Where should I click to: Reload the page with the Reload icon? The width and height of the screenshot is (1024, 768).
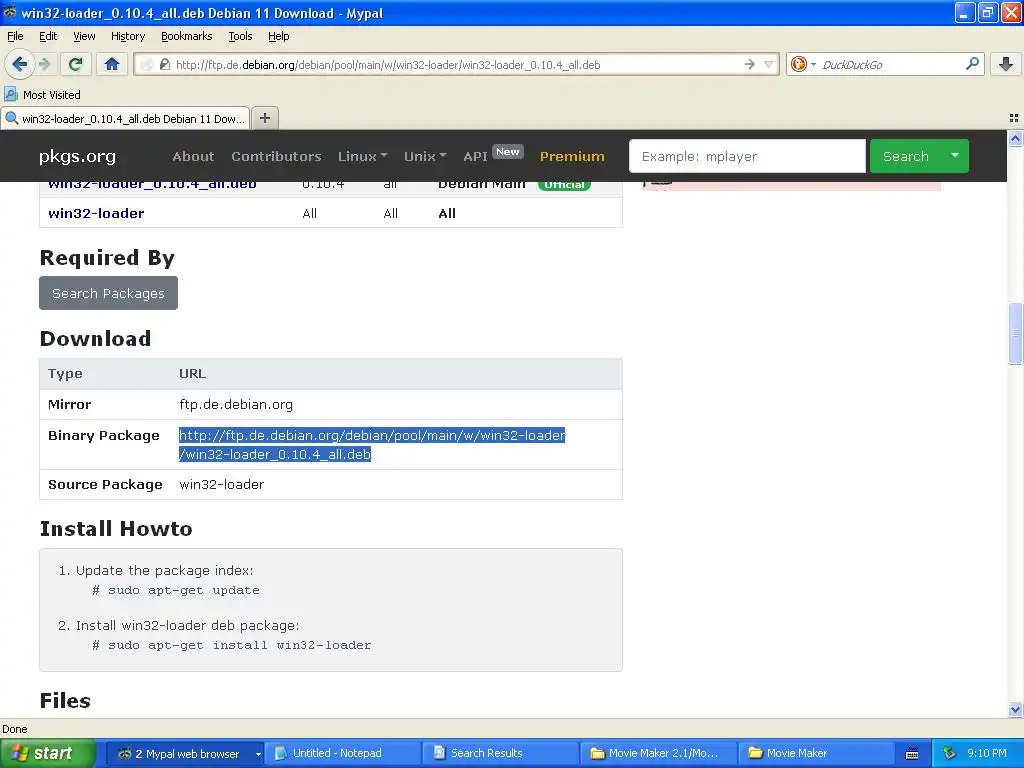[x=76, y=64]
